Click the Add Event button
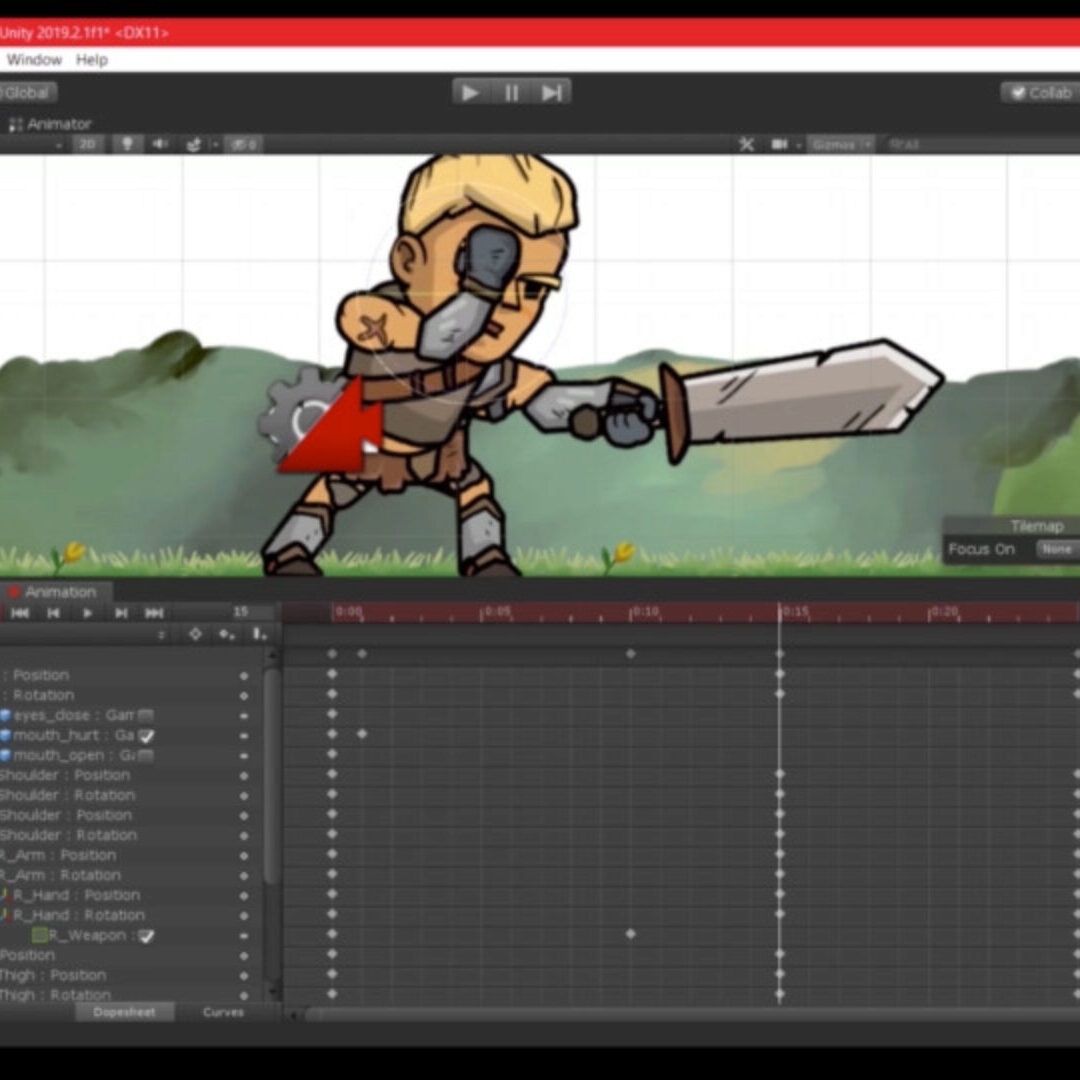Screen dimensions: 1080x1080 coord(259,634)
